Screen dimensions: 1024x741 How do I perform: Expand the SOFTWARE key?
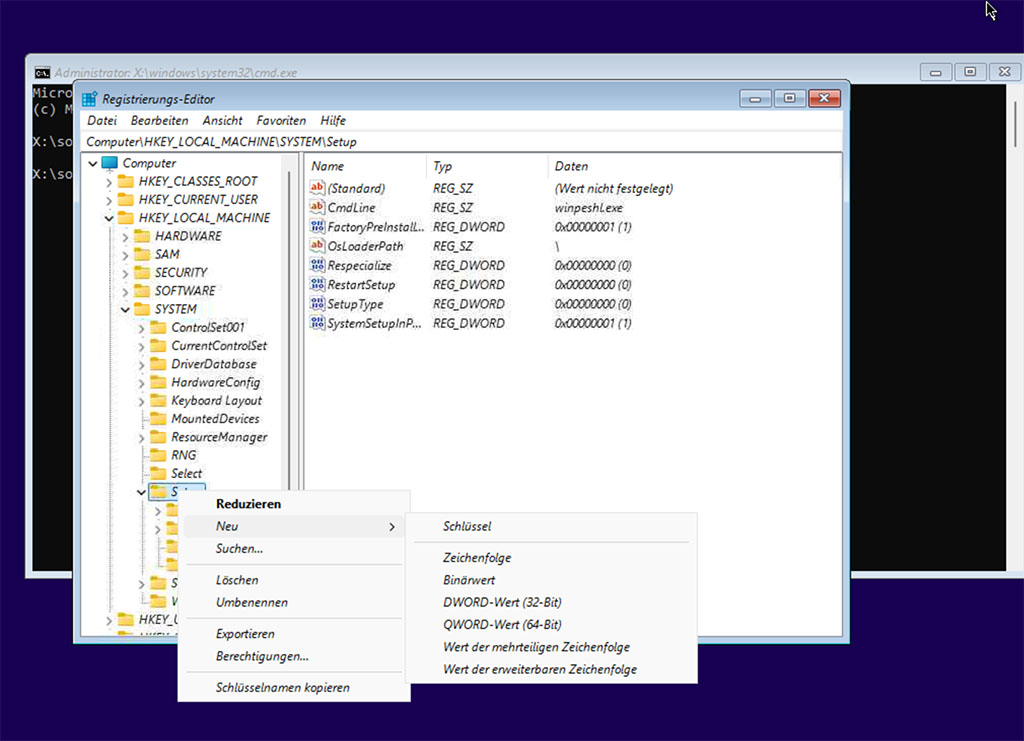click(125, 292)
